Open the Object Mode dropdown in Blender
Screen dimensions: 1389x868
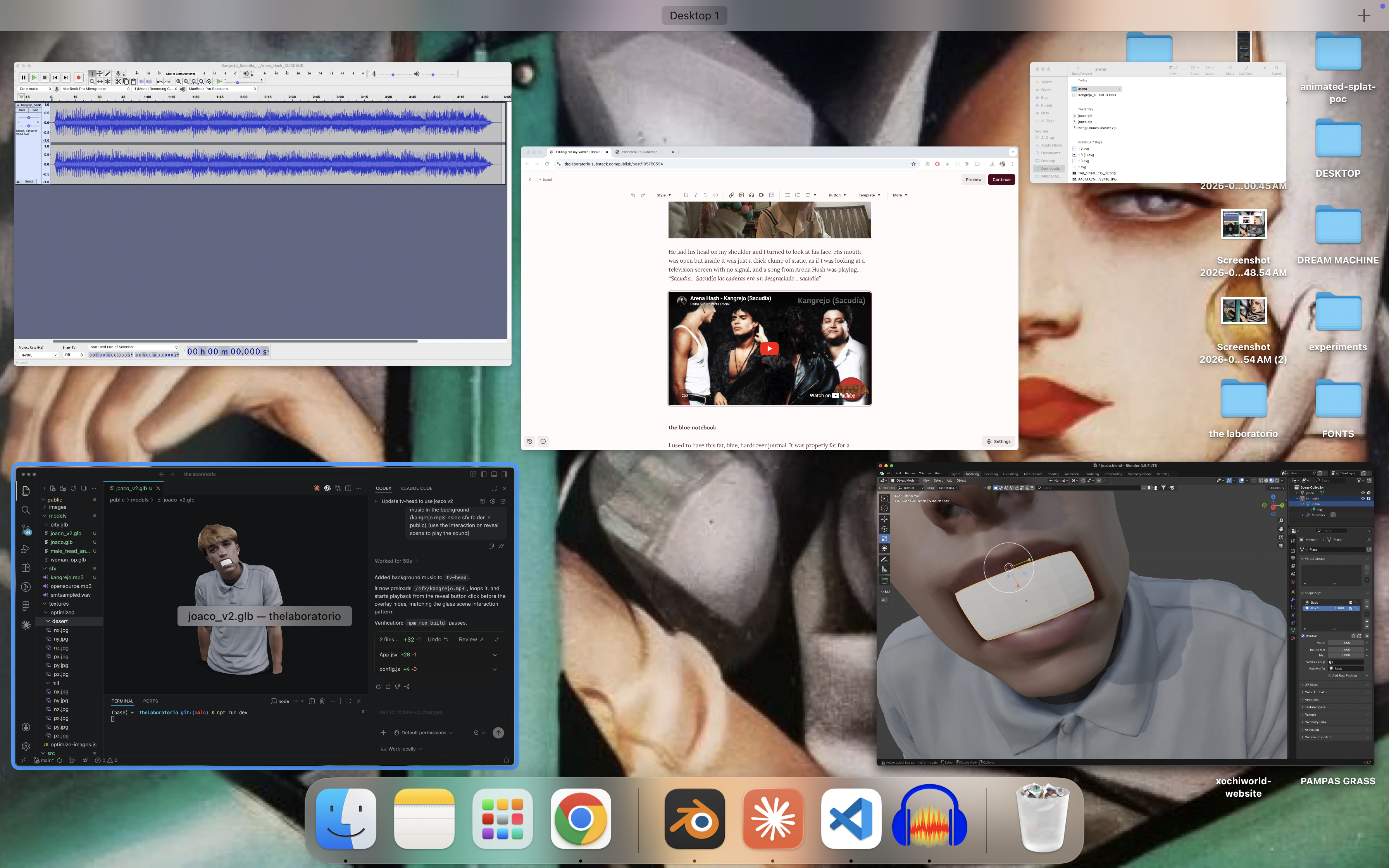pyautogui.click(x=905, y=480)
